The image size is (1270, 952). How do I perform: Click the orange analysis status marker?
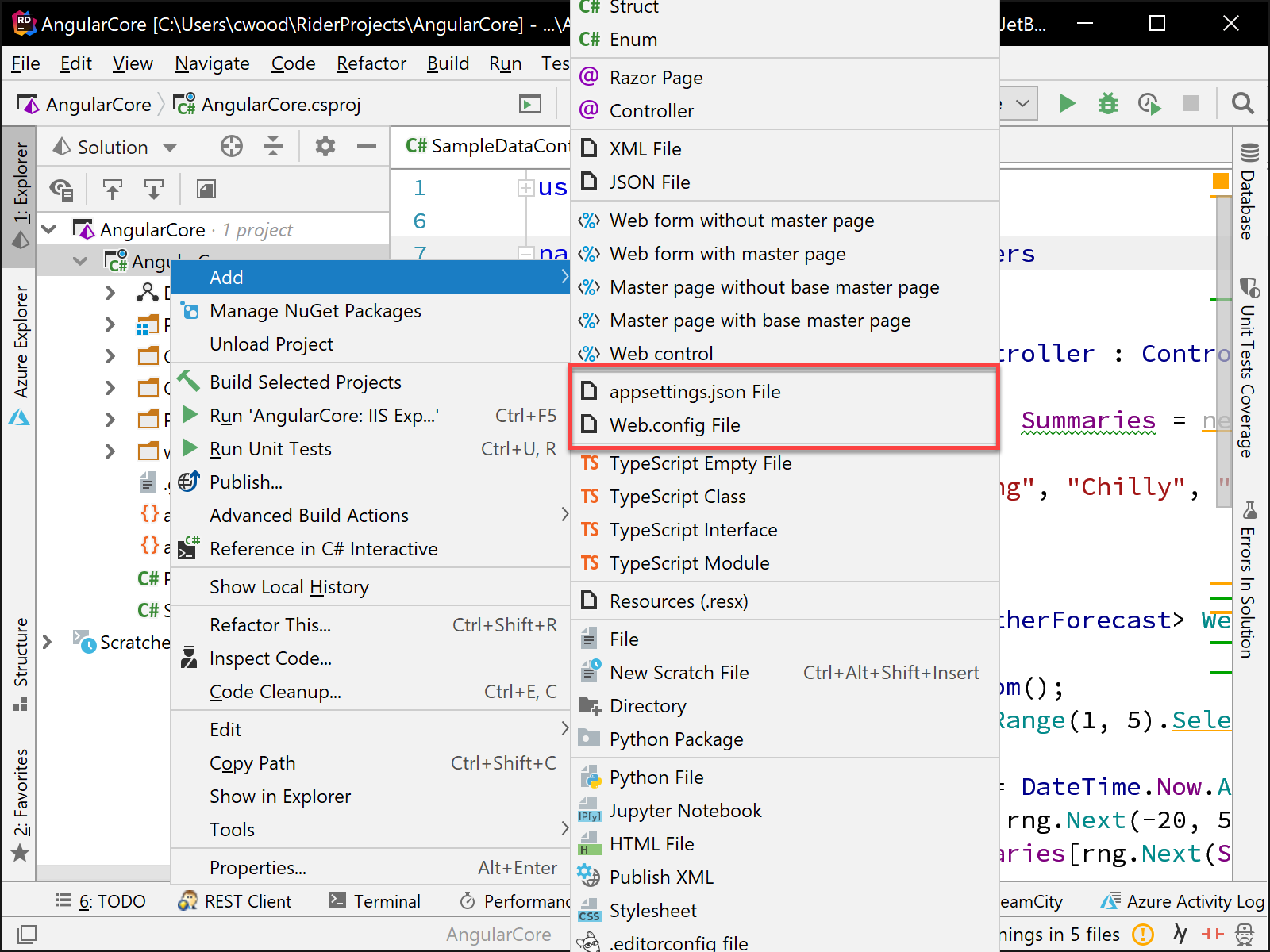[1221, 181]
